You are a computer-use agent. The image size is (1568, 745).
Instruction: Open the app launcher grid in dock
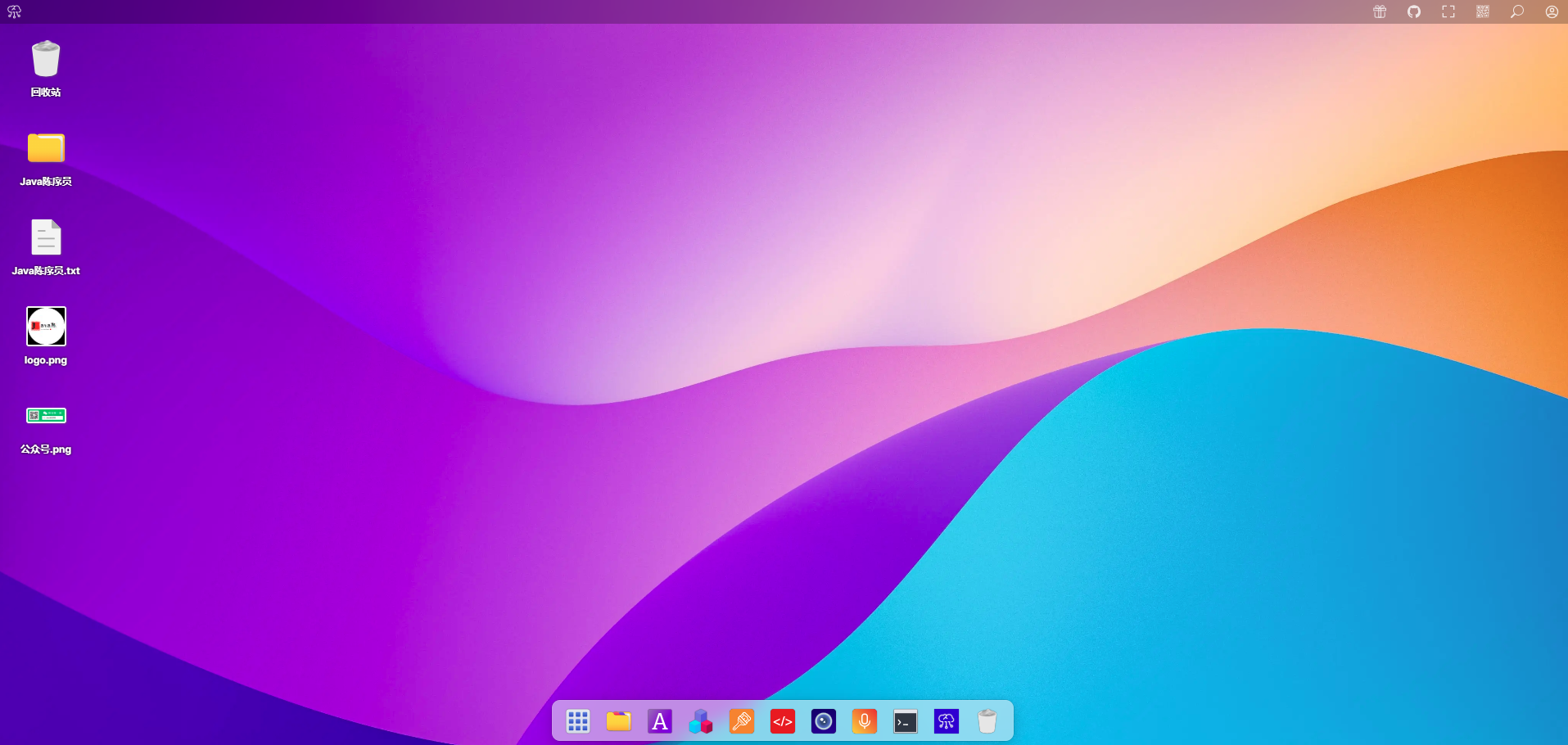[x=578, y=721]
